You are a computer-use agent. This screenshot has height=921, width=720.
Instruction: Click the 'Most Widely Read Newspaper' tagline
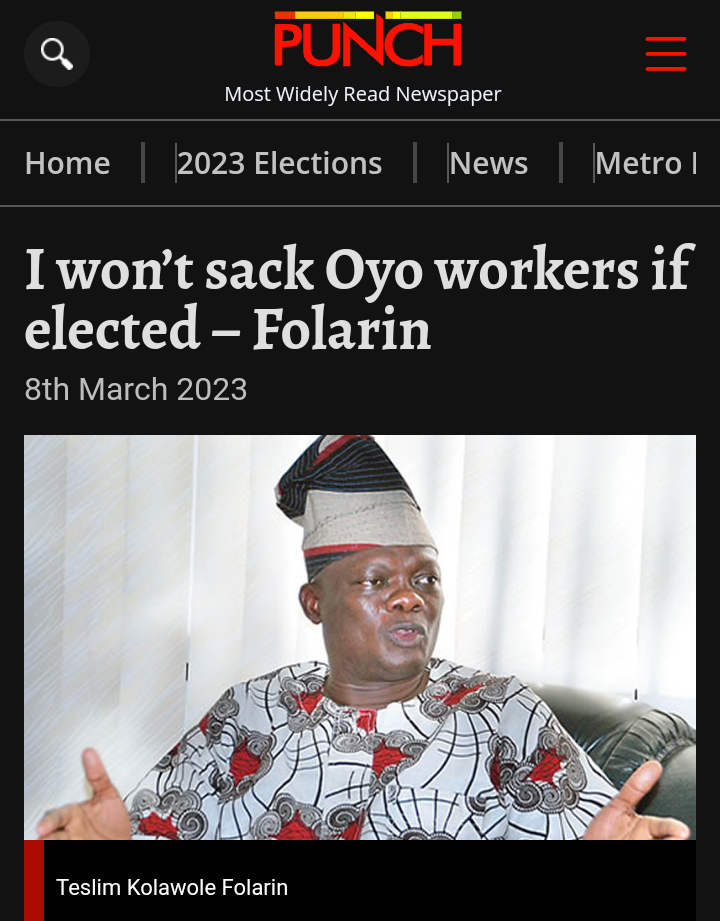pos(363,94)
